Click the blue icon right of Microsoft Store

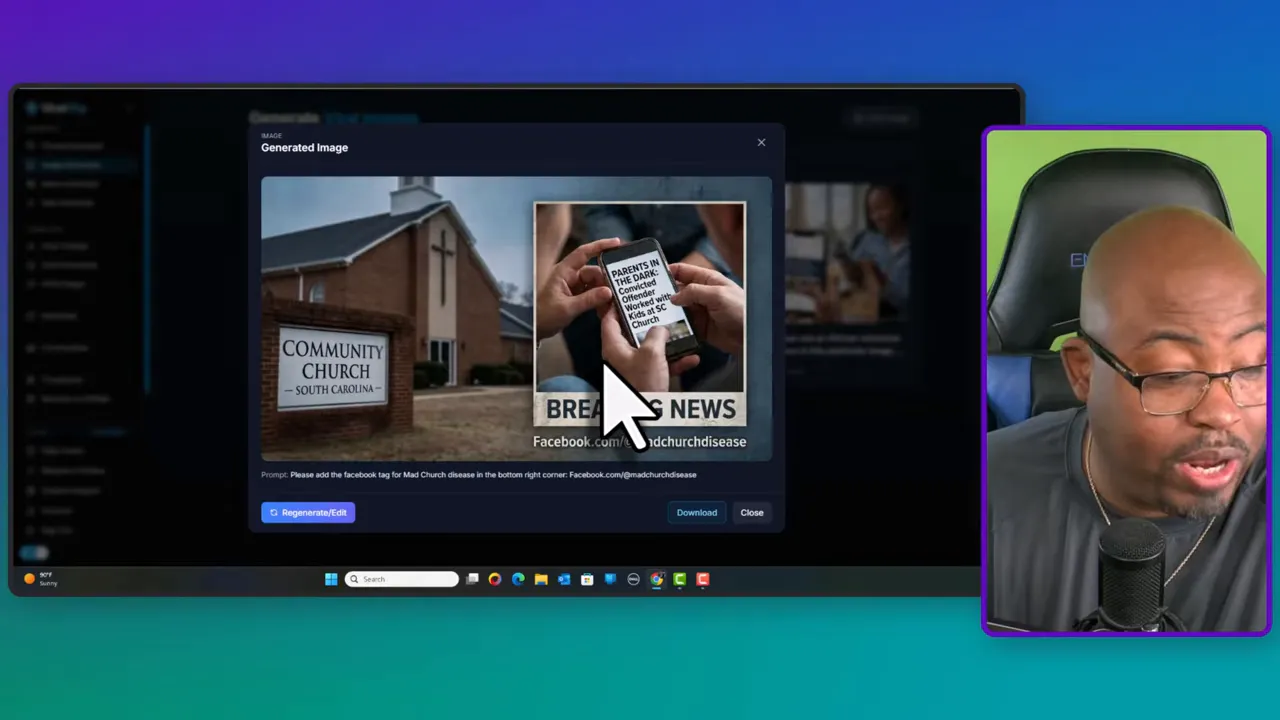point(610,579)
